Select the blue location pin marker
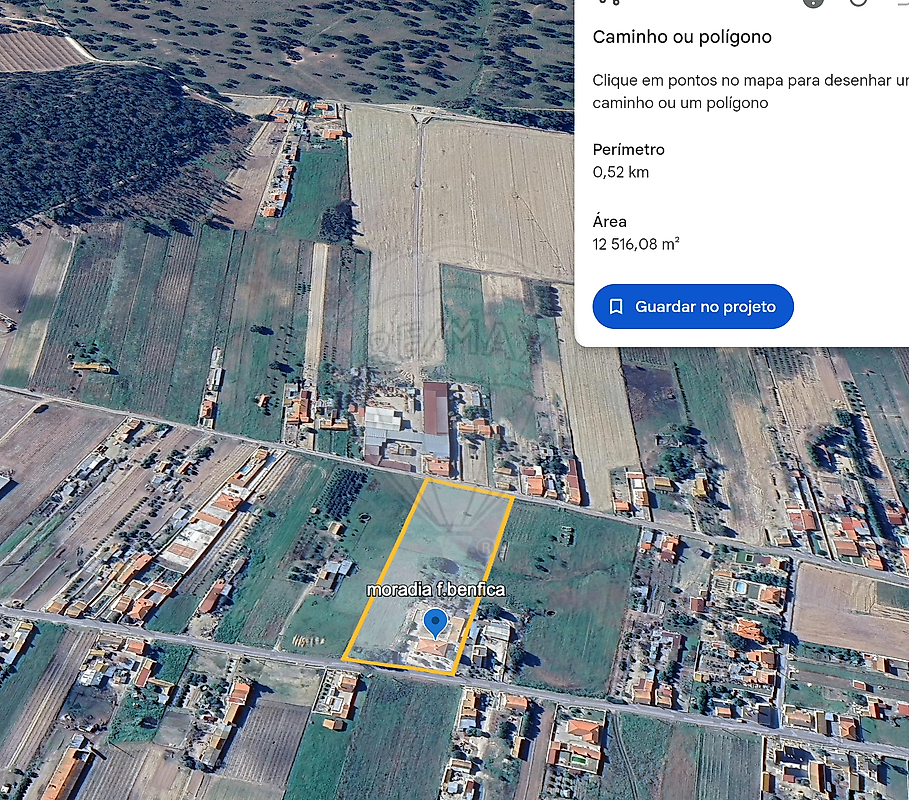The image size is (909, 800). pos(435,623)
